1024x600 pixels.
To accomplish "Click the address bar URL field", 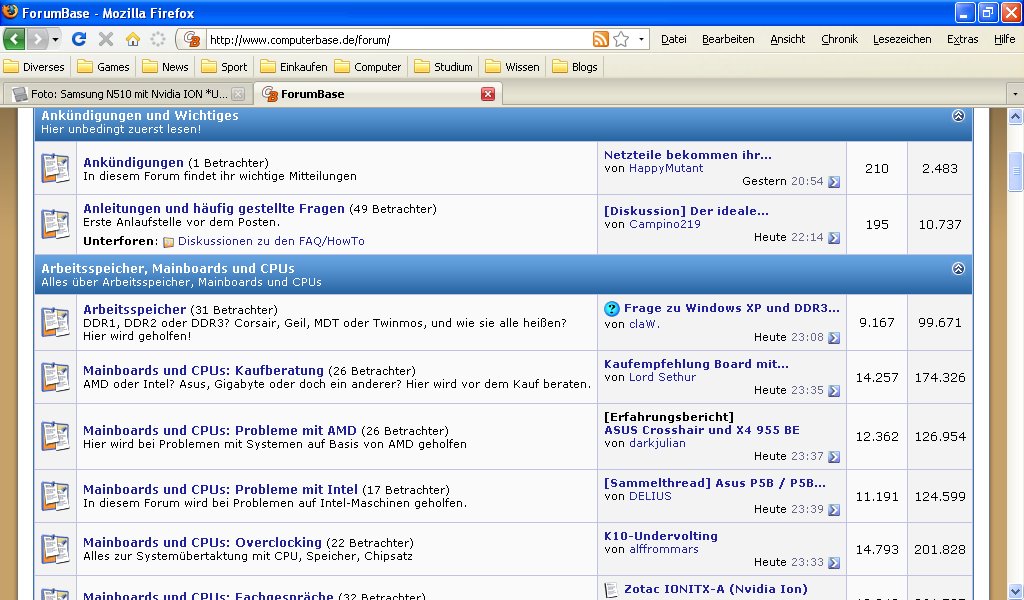I will (398, 40).
